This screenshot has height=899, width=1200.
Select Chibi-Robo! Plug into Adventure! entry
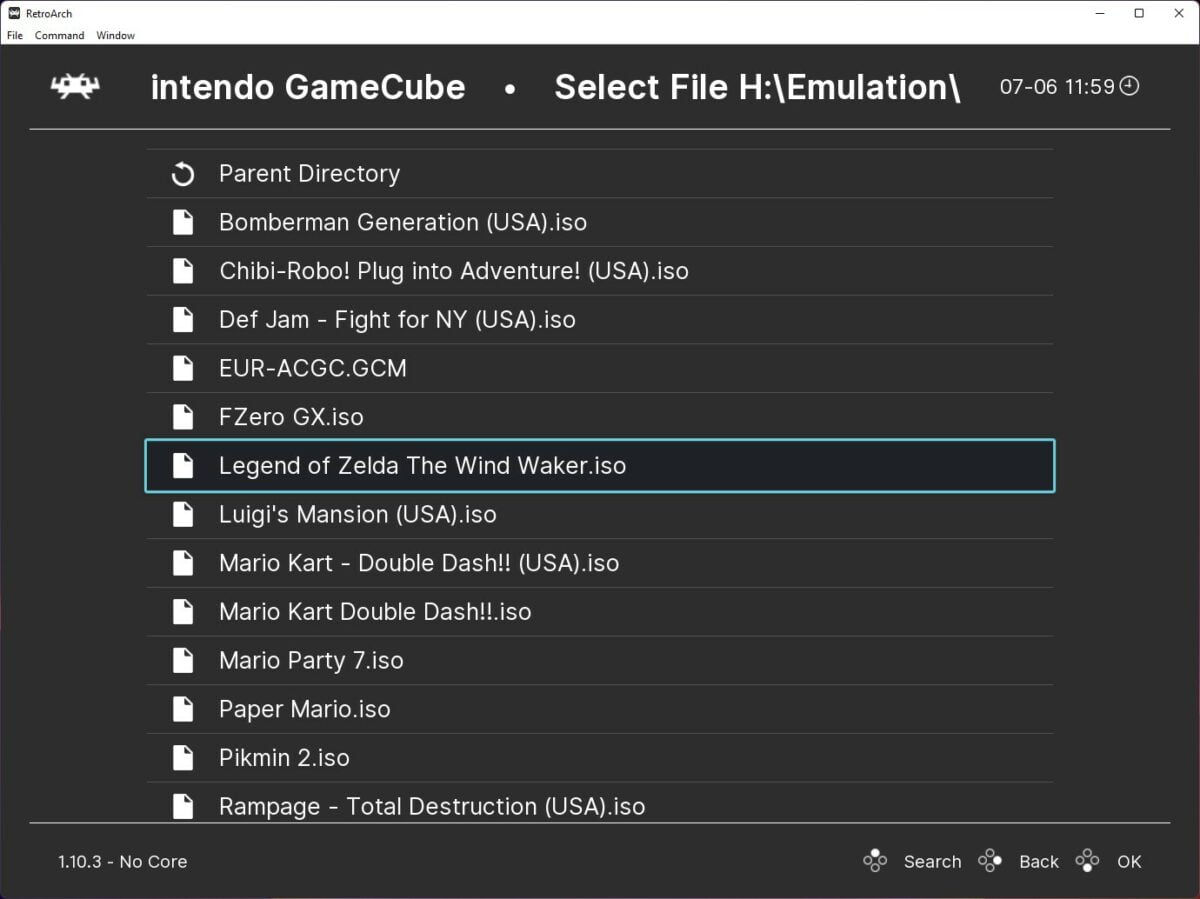click(x=453, y=270)
